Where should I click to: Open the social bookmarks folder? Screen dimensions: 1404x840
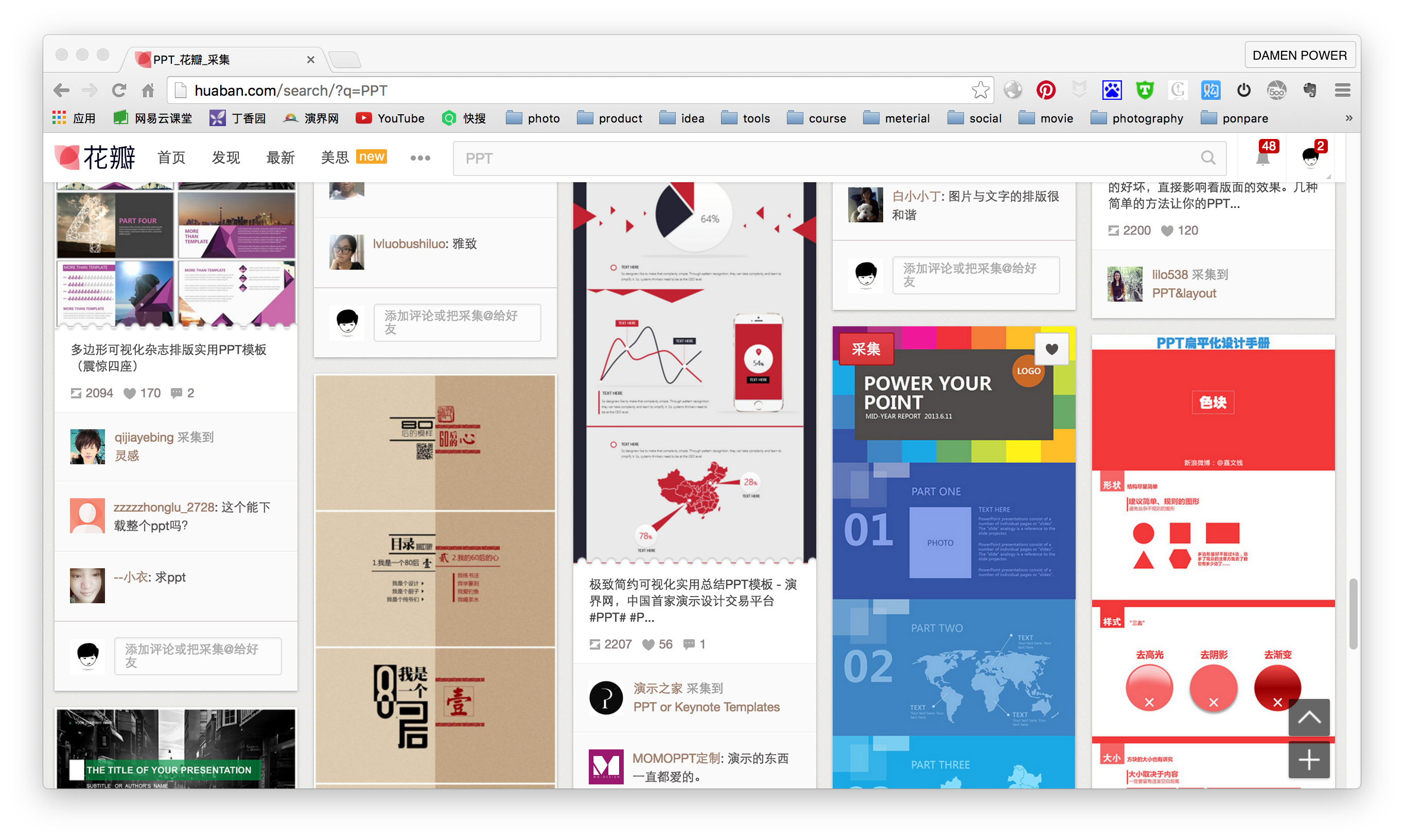[974, 118]
